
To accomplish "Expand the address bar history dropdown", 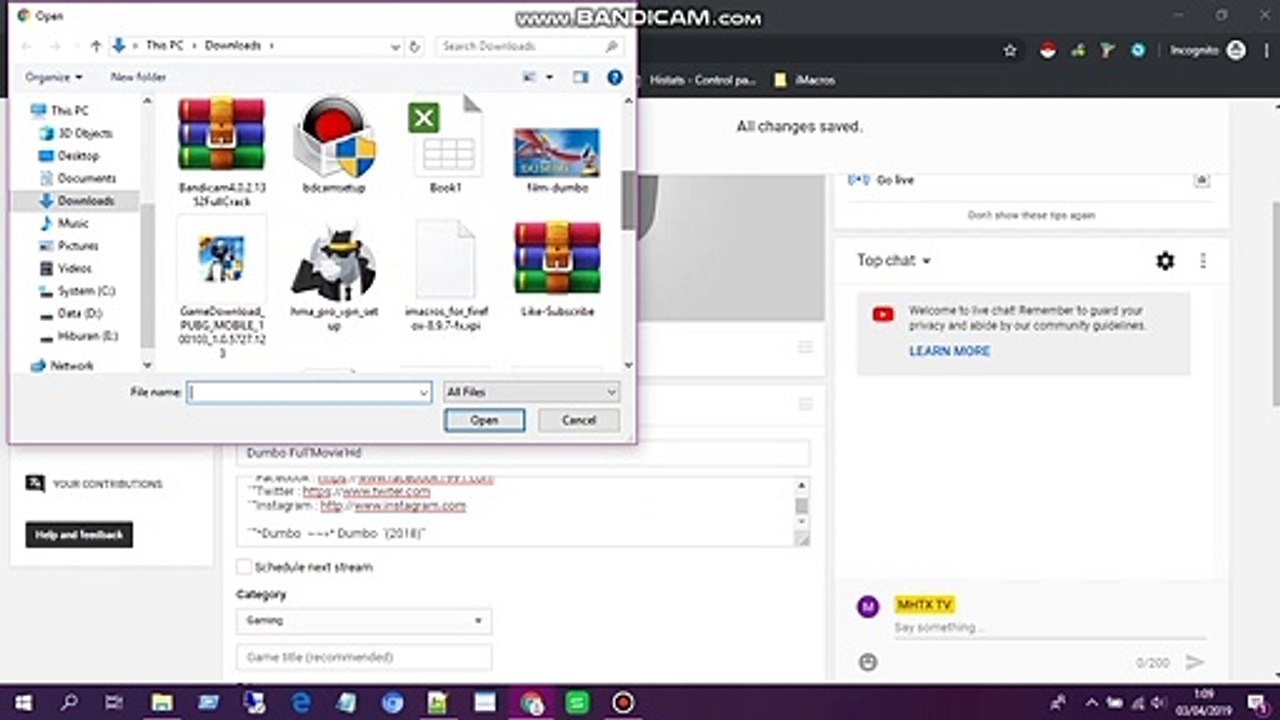I will 396,46.
